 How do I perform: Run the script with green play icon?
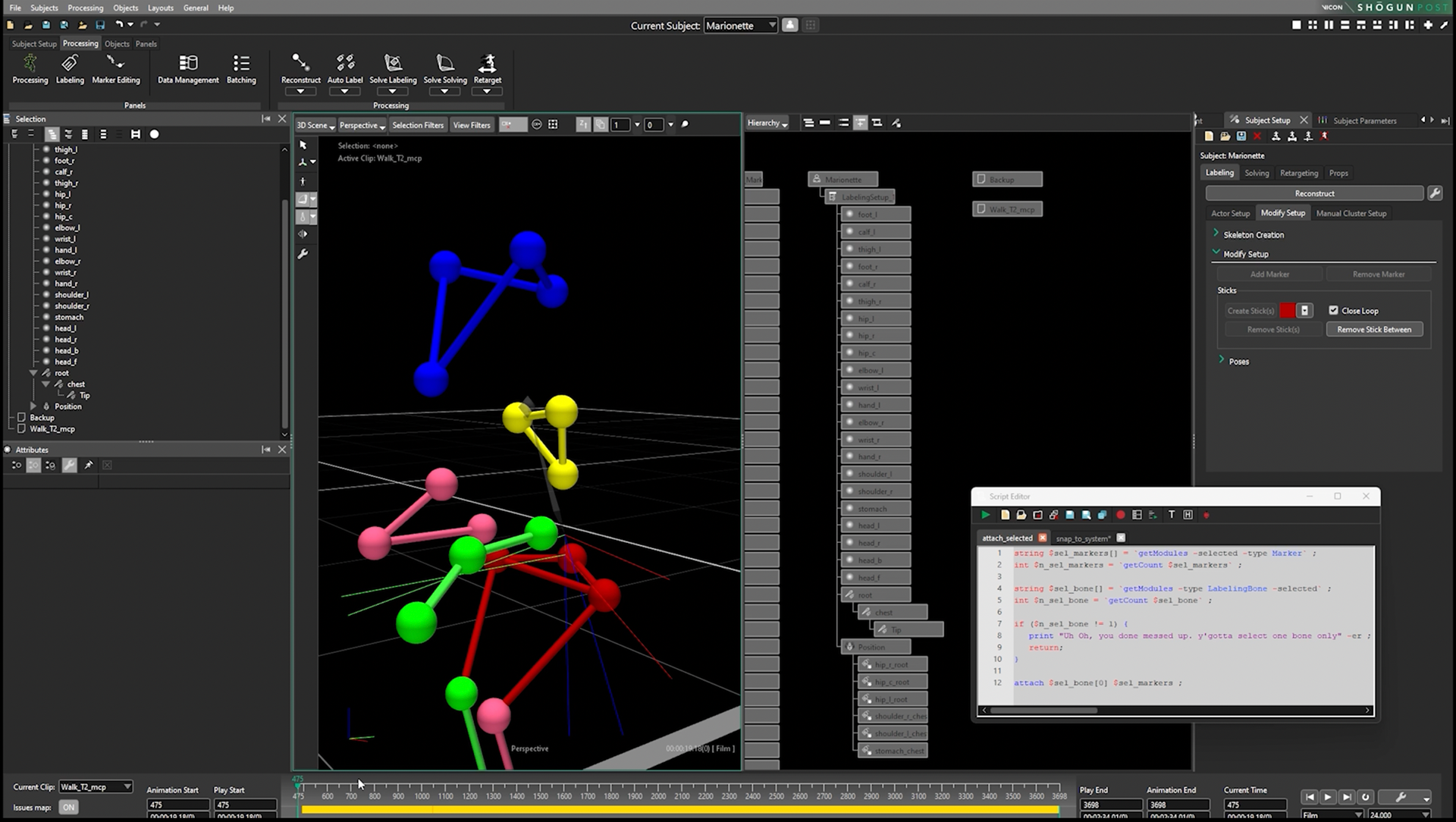coord(985,515)
